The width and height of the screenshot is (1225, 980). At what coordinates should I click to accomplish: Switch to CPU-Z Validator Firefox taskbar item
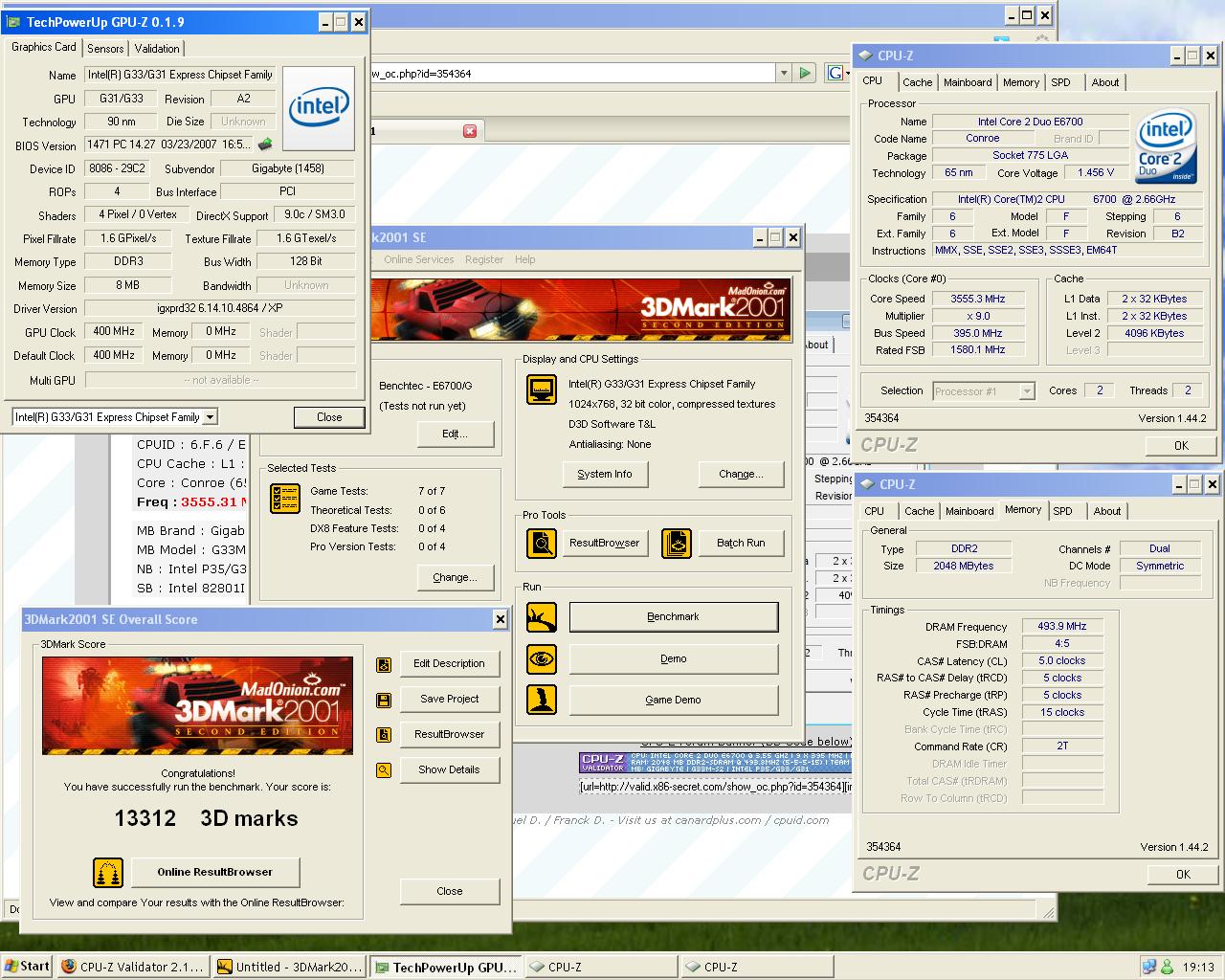(x=132, y=967)
